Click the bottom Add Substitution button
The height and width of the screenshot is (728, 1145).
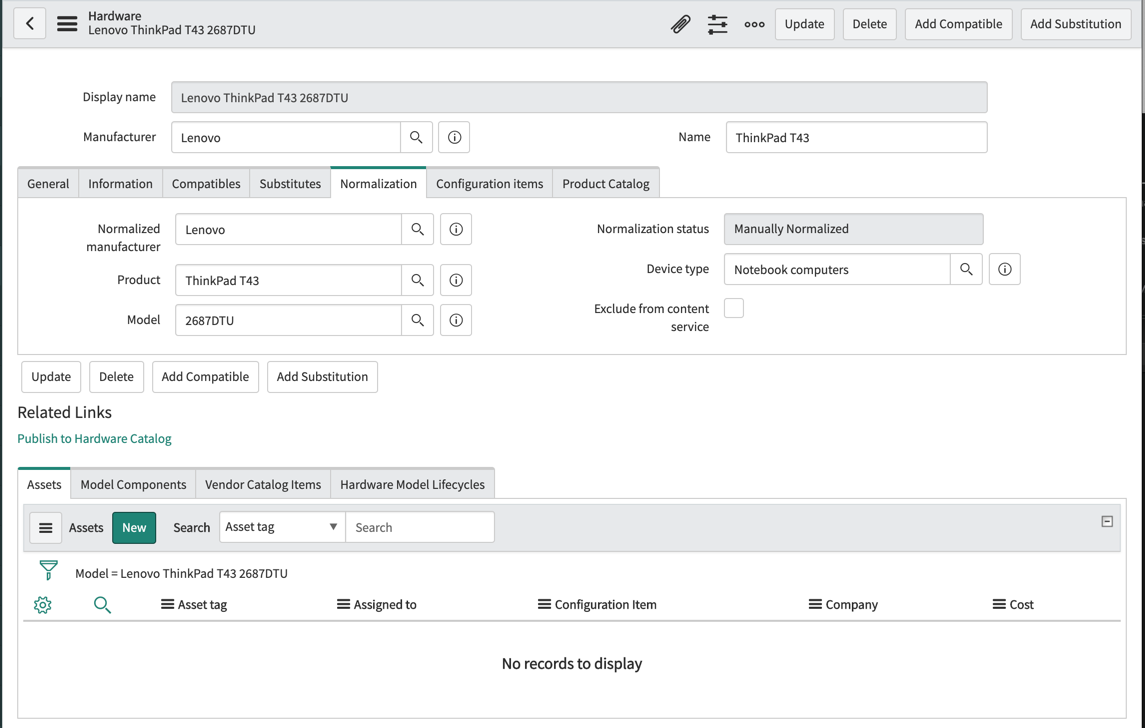click(322, 377)
